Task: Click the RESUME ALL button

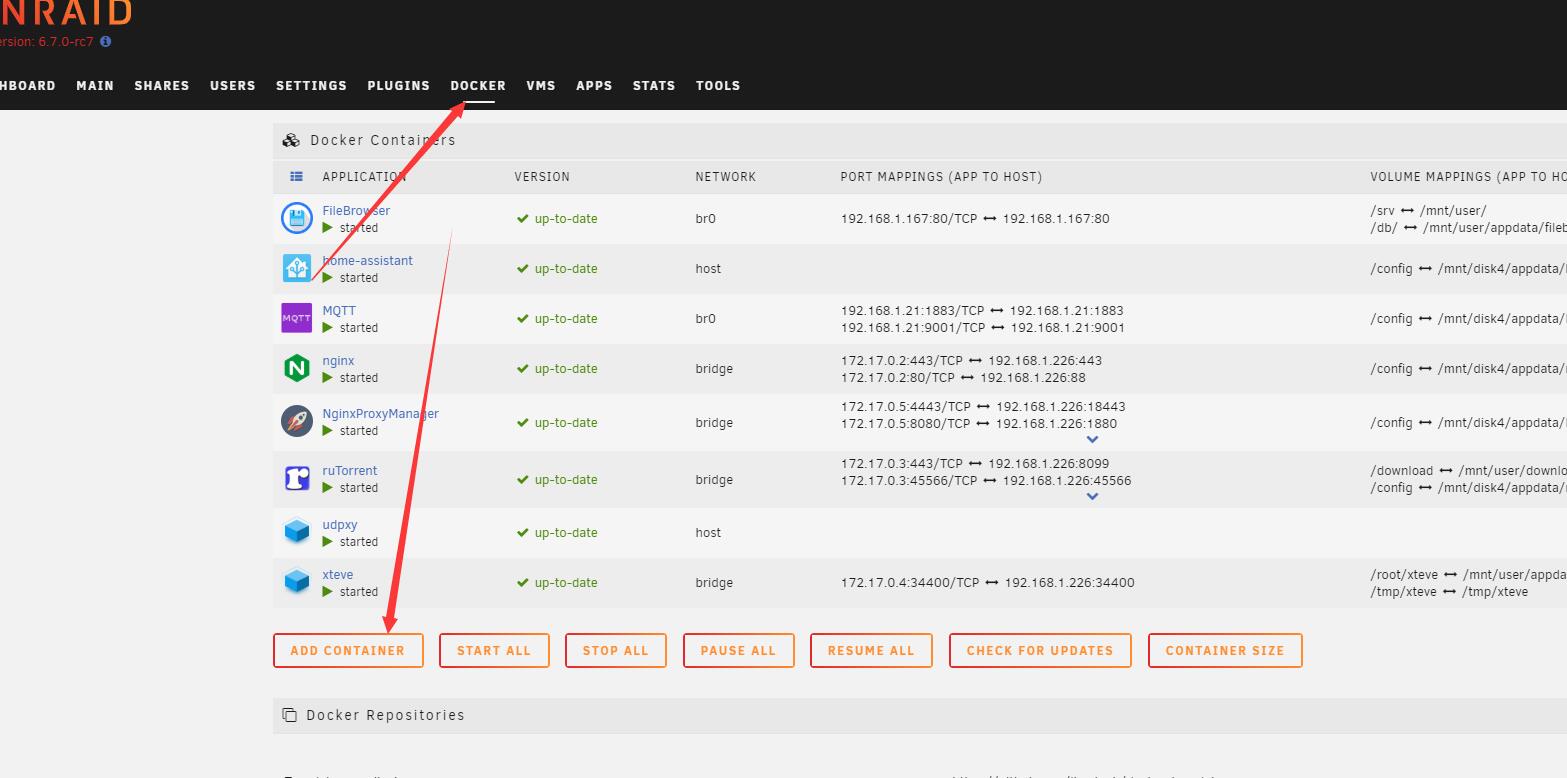Action: (x=871, y=650)
